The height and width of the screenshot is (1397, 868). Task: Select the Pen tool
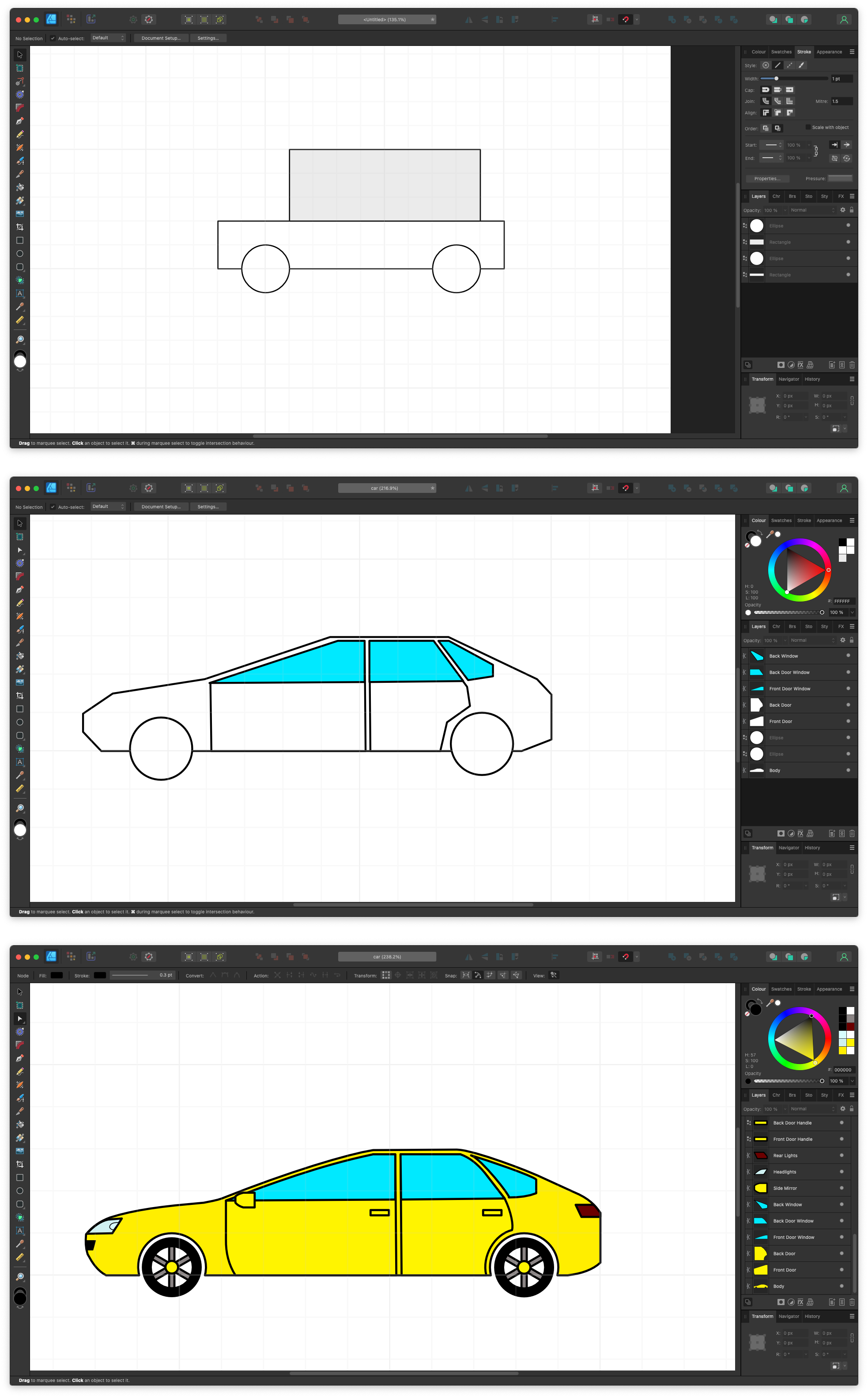[x=19, y=121]
